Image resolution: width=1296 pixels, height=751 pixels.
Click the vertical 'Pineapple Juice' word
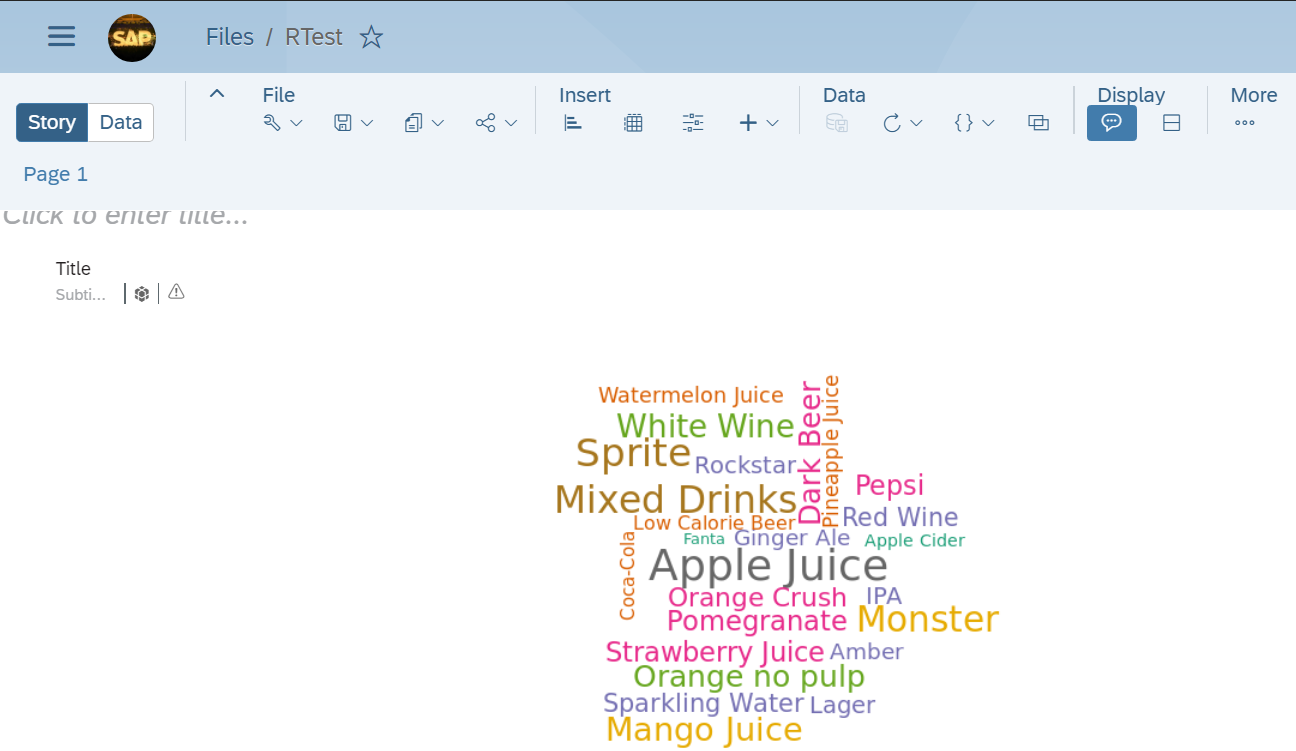pos(832,451)
